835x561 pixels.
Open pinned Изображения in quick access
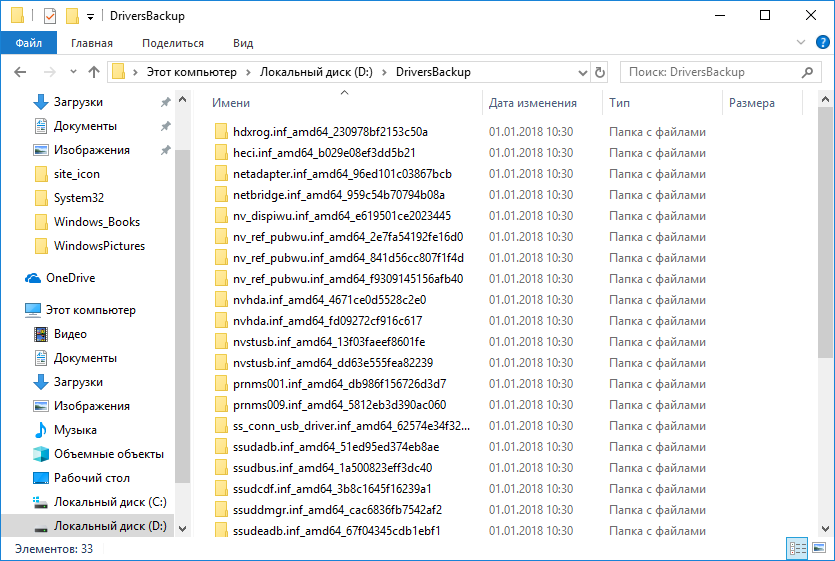click(92, 150)
